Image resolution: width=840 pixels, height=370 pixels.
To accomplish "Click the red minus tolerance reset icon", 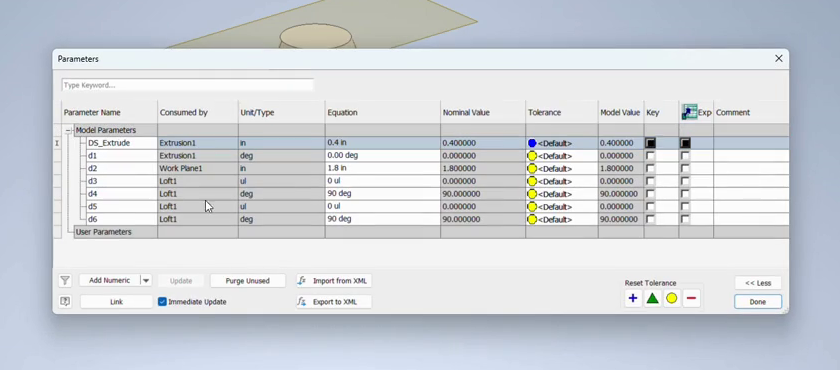I will [x=691, y=298].
